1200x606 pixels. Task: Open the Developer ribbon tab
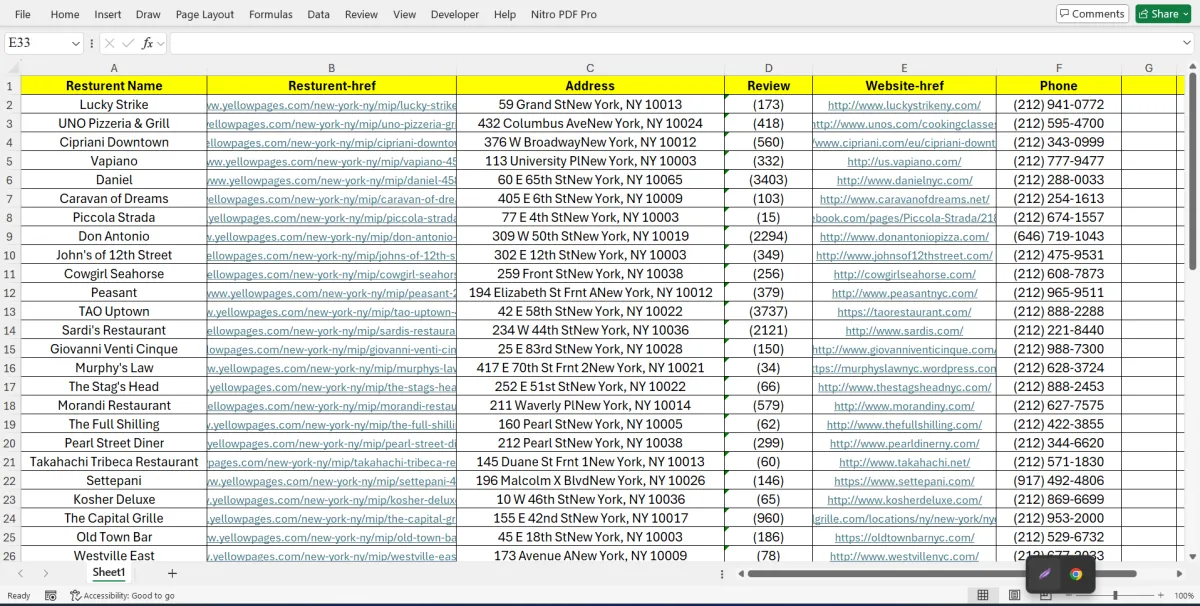tap(455, 14)
